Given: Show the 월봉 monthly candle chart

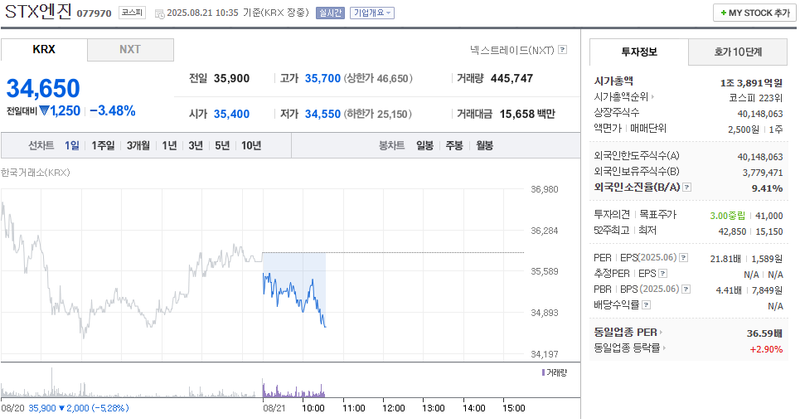Looking at the screenshot, I should point(485,145).
